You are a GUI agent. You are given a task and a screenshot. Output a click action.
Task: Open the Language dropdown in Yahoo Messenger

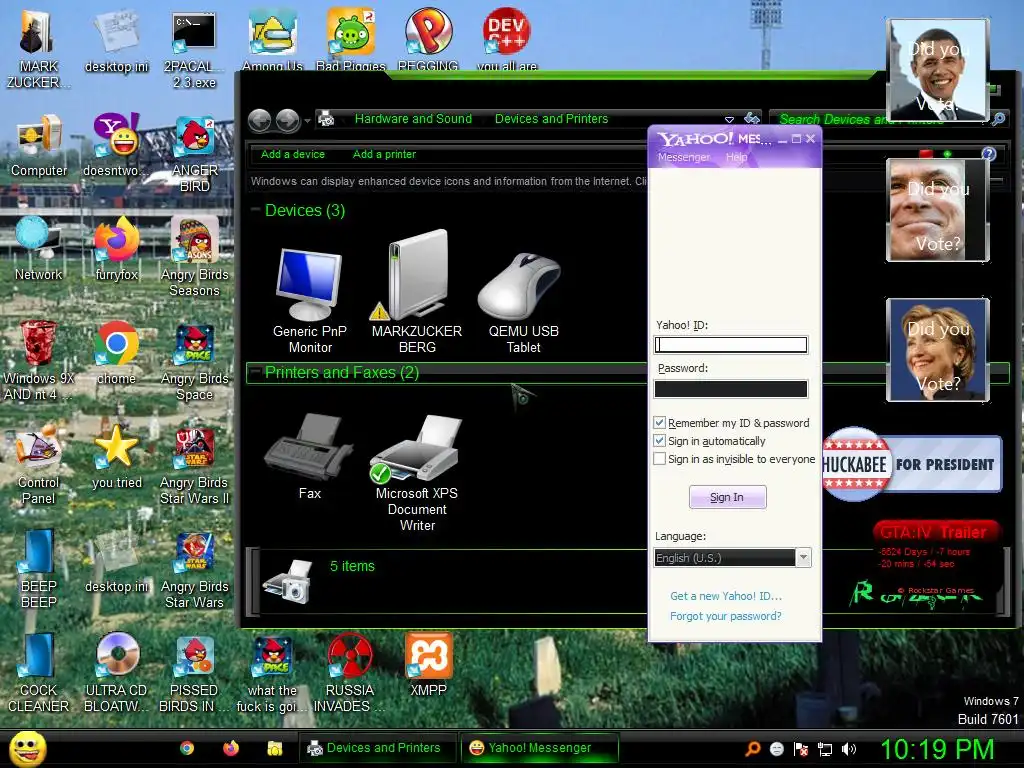(803, 557)
